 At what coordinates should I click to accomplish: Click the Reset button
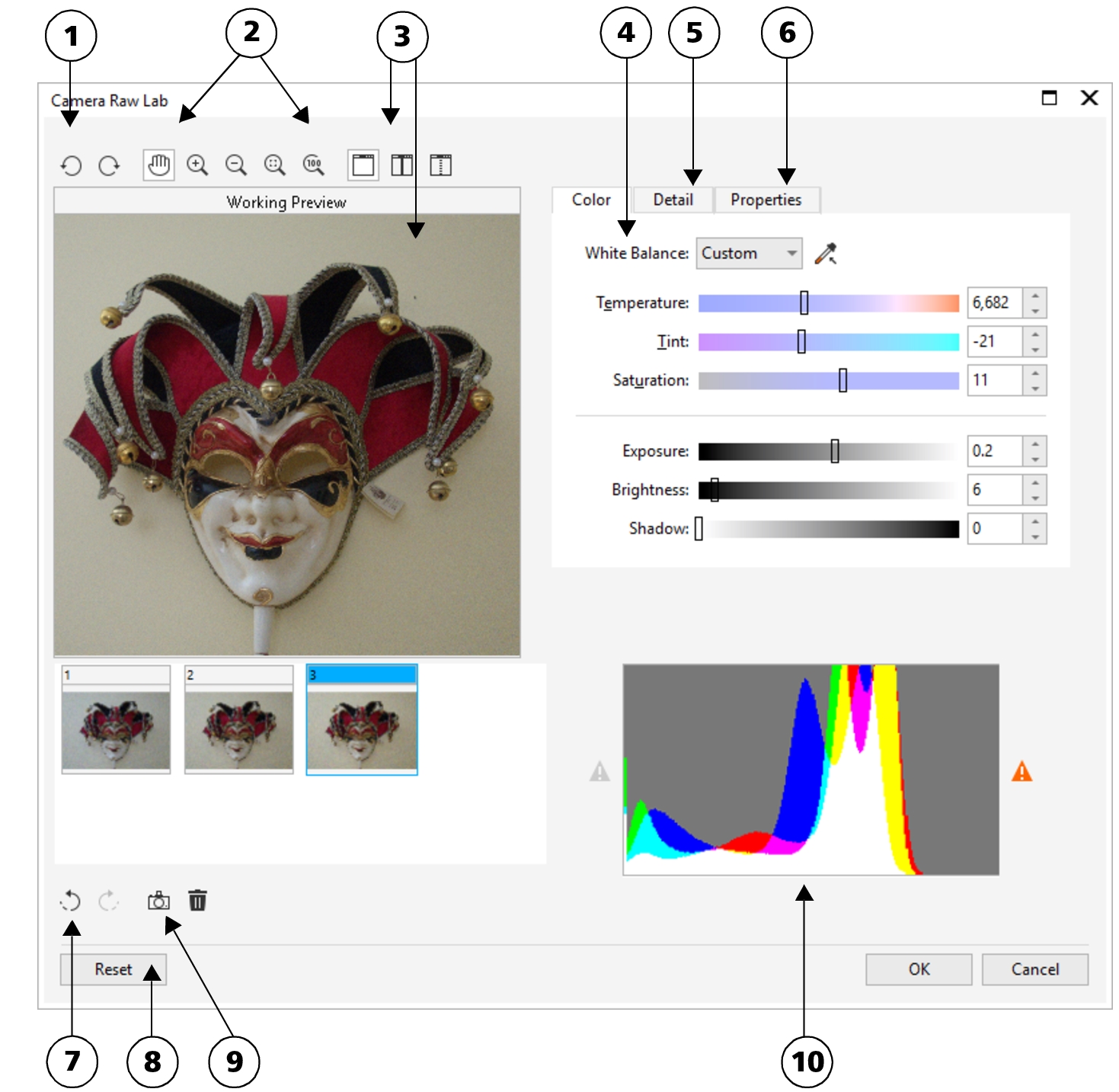click(x=113, y=969)
